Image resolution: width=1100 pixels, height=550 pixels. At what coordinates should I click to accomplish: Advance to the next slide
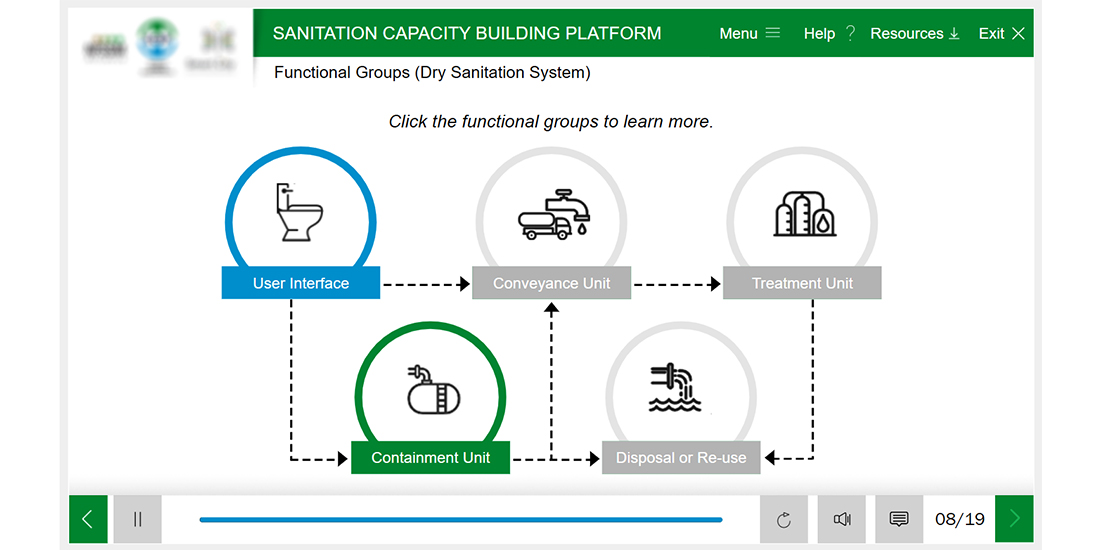(1014, 519)
